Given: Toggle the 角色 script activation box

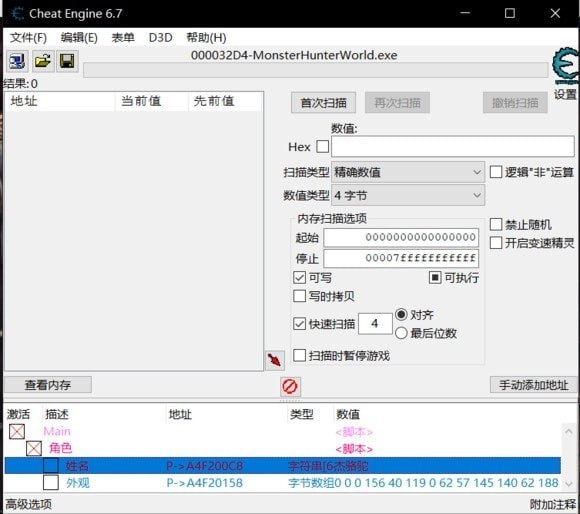Looking at the screenshot, I should pos(34,449).
